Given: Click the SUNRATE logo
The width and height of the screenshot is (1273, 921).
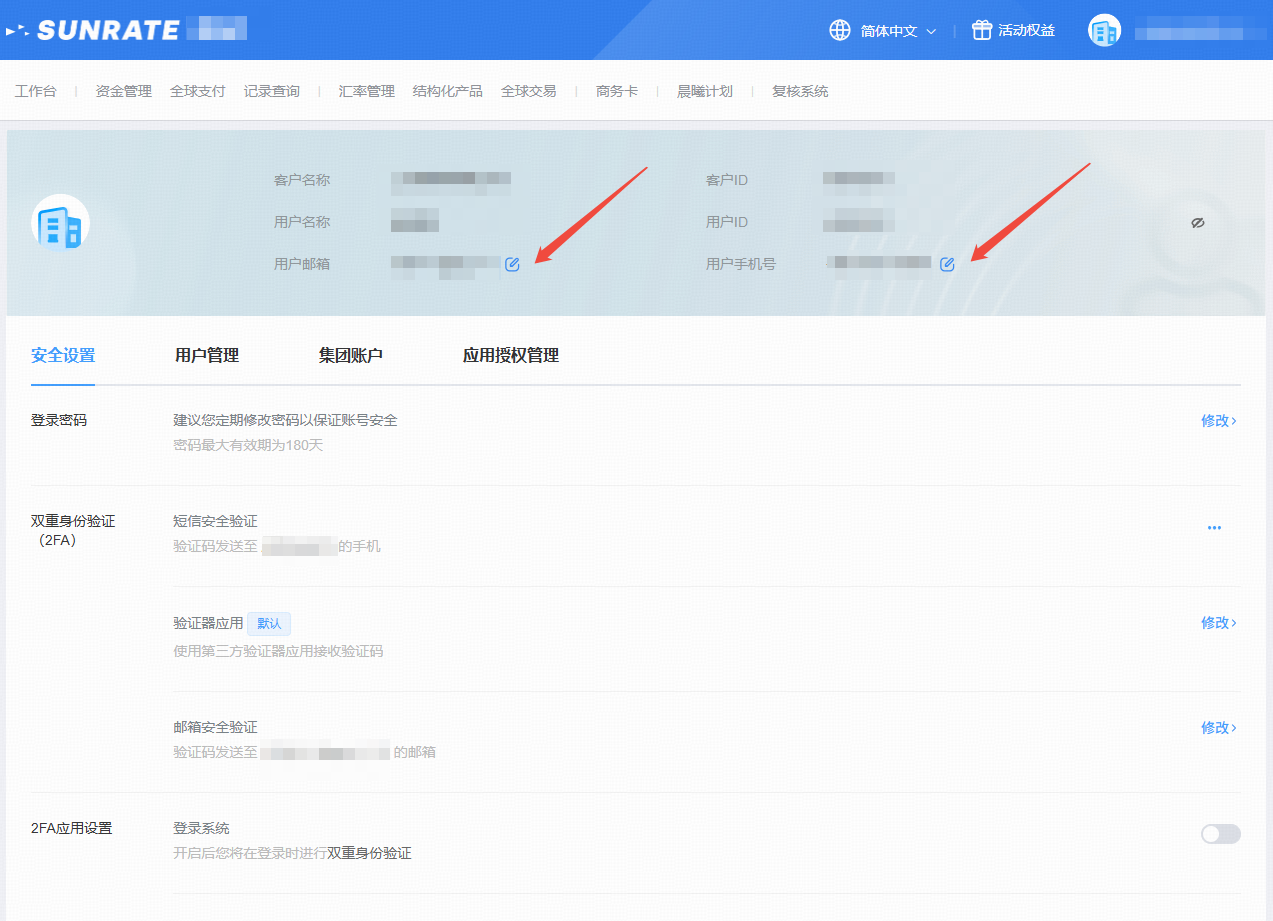Looking at the screenshot, I should [x=108, y=30].
